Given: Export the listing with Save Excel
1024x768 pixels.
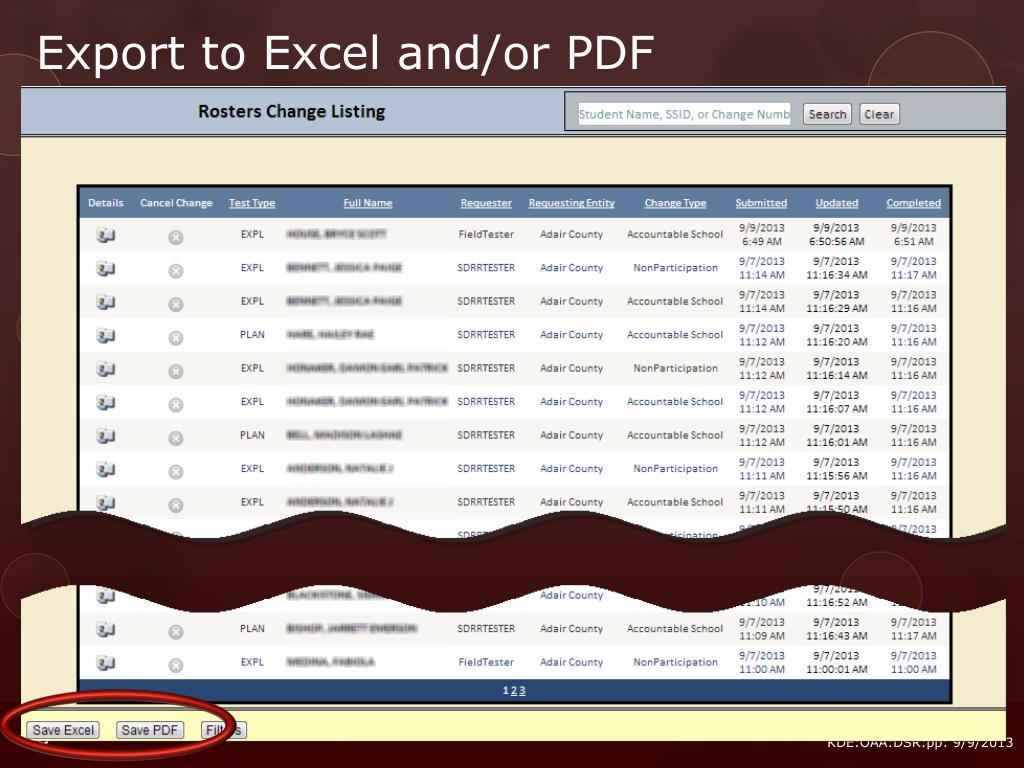Looking at the screenshot, I should coord(63,730).
